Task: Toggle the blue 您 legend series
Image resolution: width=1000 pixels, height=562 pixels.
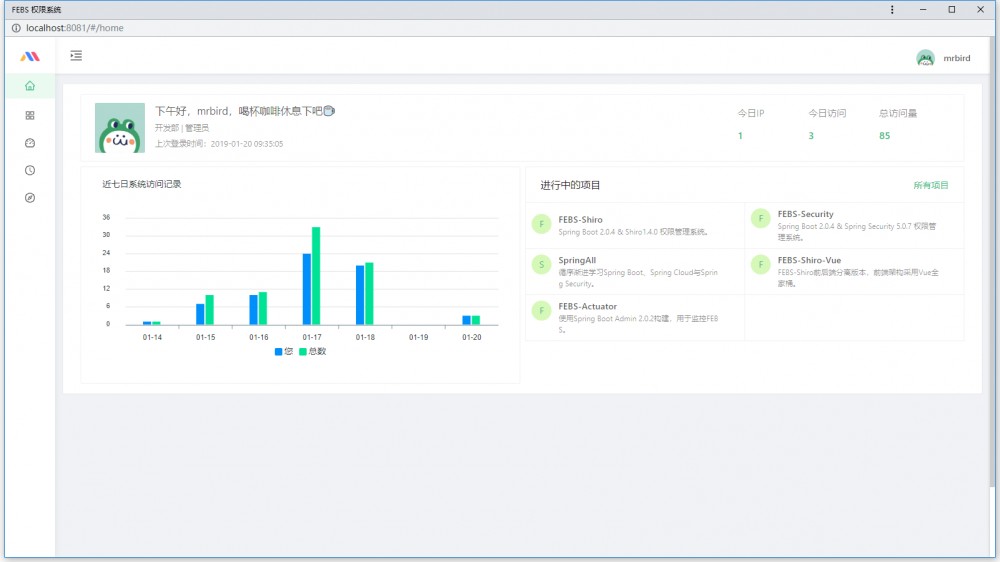Action: click(284, 351)
